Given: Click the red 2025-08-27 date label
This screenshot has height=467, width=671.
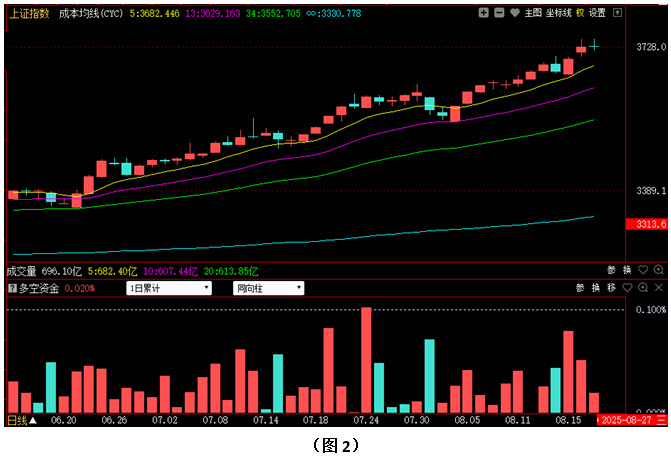Looking at the screenshot, I should click(x=628, y=420).
